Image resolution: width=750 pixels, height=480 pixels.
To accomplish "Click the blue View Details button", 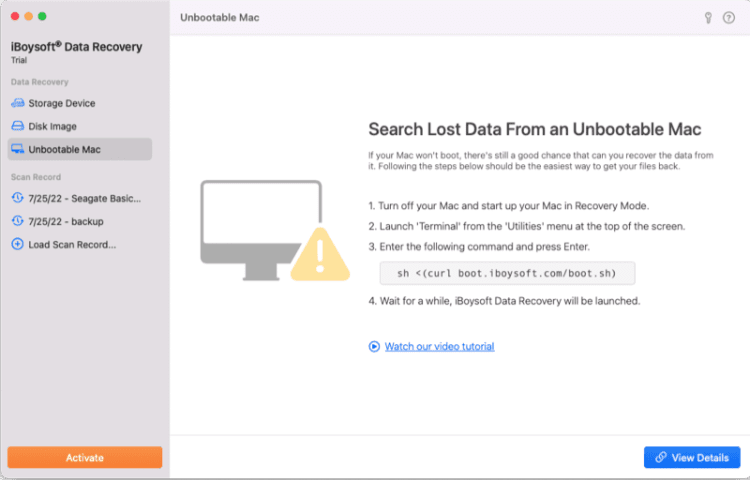I will [x=692, y=458].
